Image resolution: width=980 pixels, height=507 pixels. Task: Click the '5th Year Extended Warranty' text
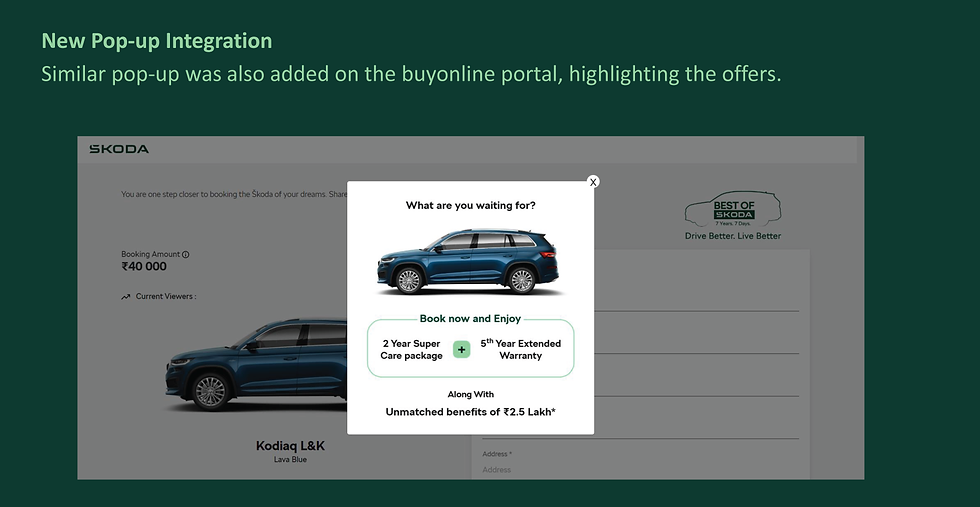pyautogui.click(x=521, y=349)
